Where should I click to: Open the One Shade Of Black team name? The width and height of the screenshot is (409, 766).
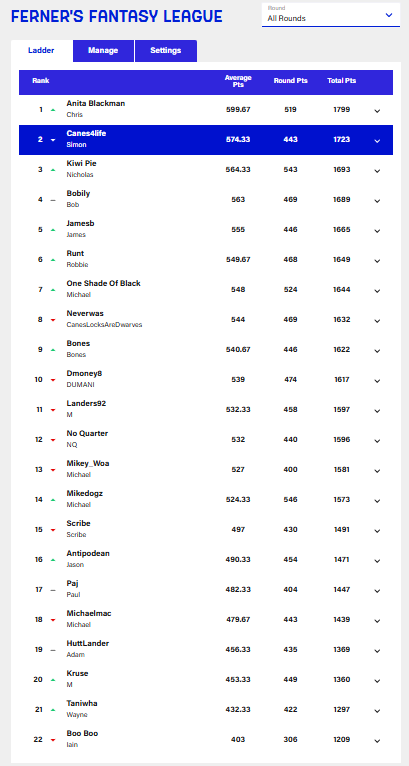point(104,283)
